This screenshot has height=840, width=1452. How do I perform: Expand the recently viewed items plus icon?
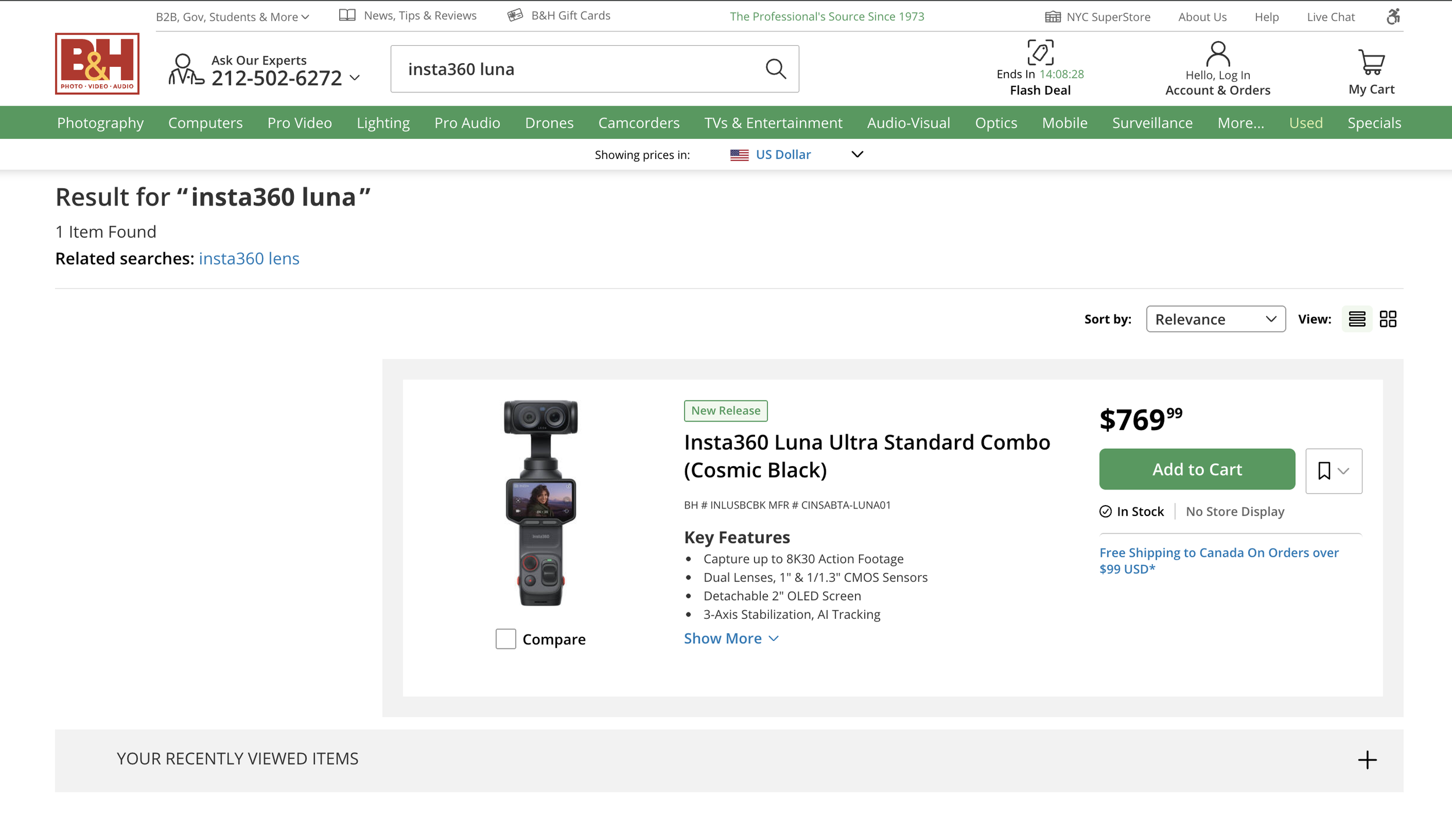point(1367,760)
